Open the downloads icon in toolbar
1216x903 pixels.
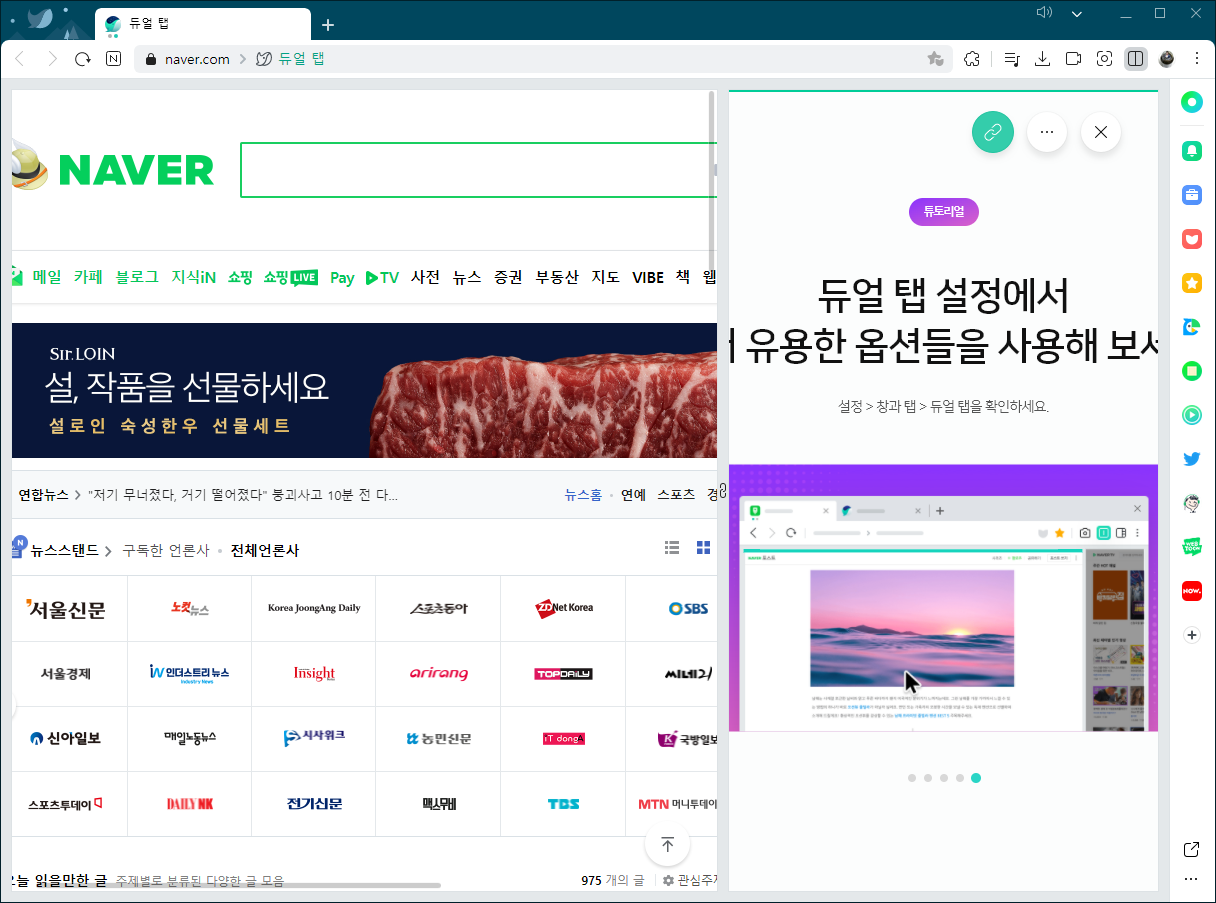pyautogui.click(x=1042, y=59)
